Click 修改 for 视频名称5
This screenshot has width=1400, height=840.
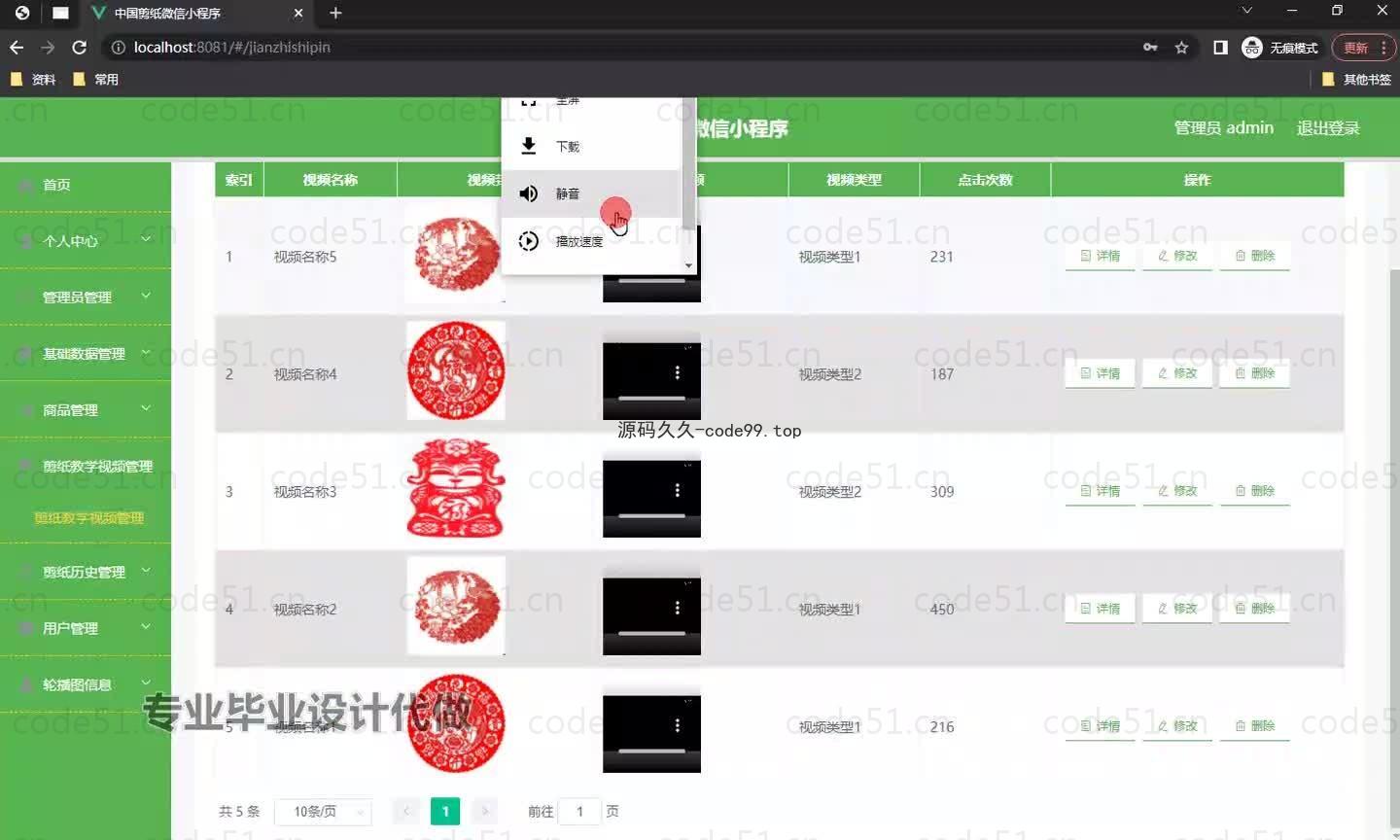[x=1177, y=256]
